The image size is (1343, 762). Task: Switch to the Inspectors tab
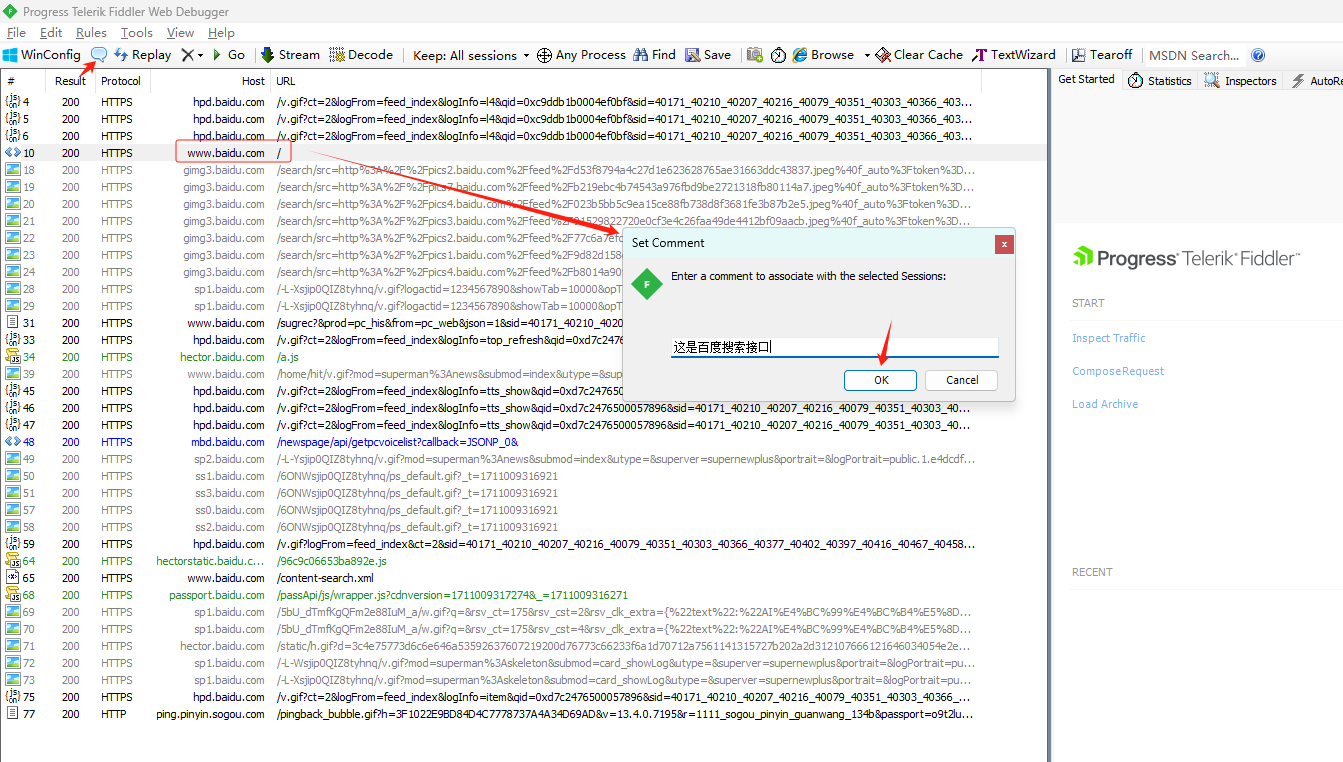(x=1240, y=80)
